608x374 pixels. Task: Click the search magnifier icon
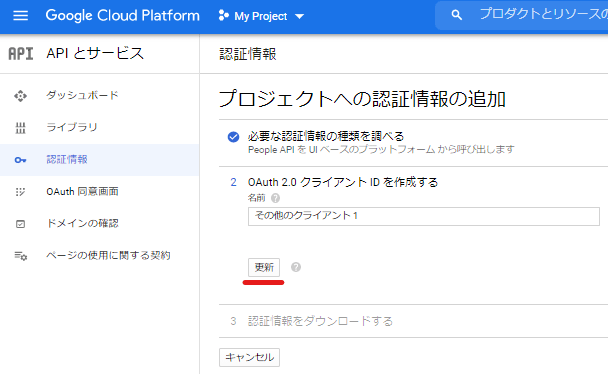pos(457,15)
